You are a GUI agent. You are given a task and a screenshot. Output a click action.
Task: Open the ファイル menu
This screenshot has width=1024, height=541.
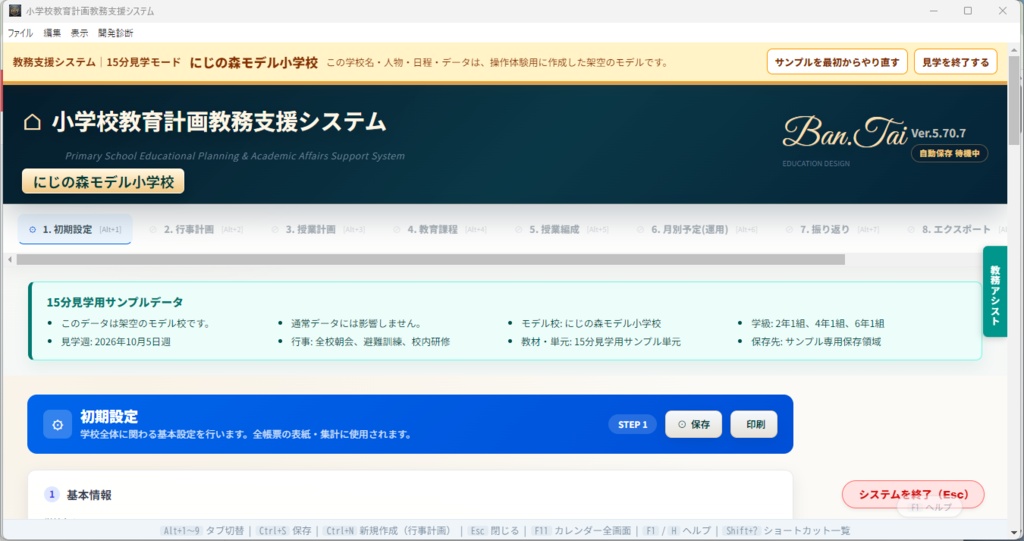click(20, 33)
